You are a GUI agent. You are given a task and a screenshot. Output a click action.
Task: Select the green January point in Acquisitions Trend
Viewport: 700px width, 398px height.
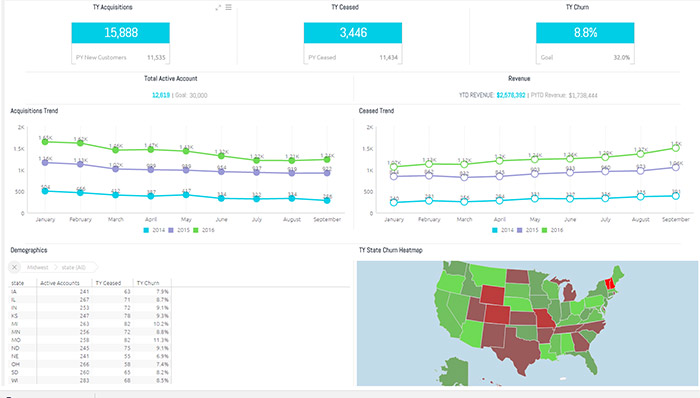(x=45, y=142)
